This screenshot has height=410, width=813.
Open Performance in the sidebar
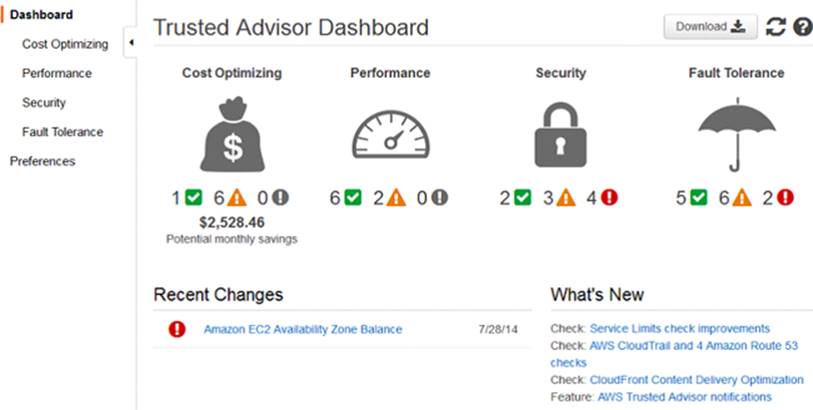tap(57, 73)
